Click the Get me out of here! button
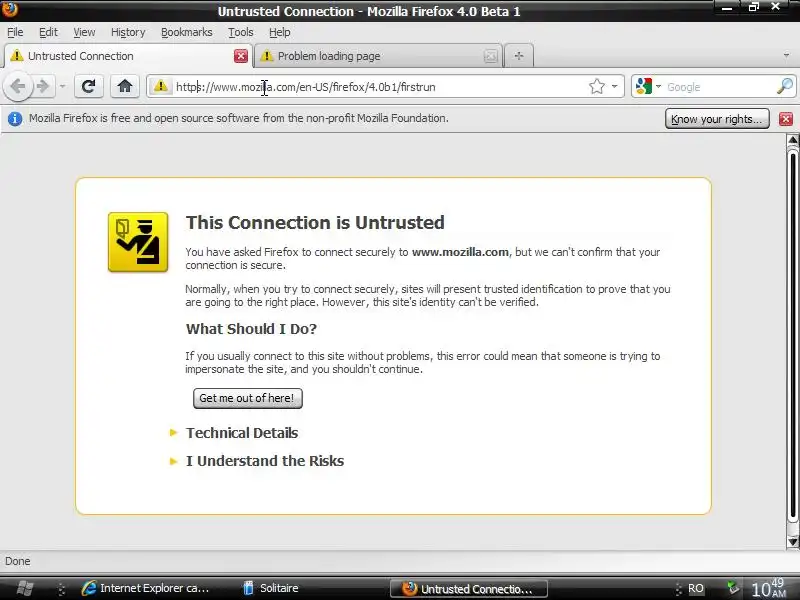The image size is (800, 600). 247,398
